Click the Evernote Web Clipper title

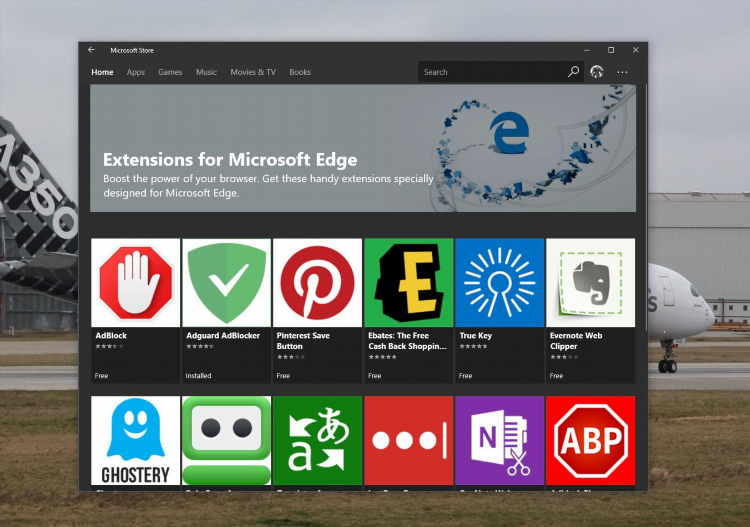576,341
